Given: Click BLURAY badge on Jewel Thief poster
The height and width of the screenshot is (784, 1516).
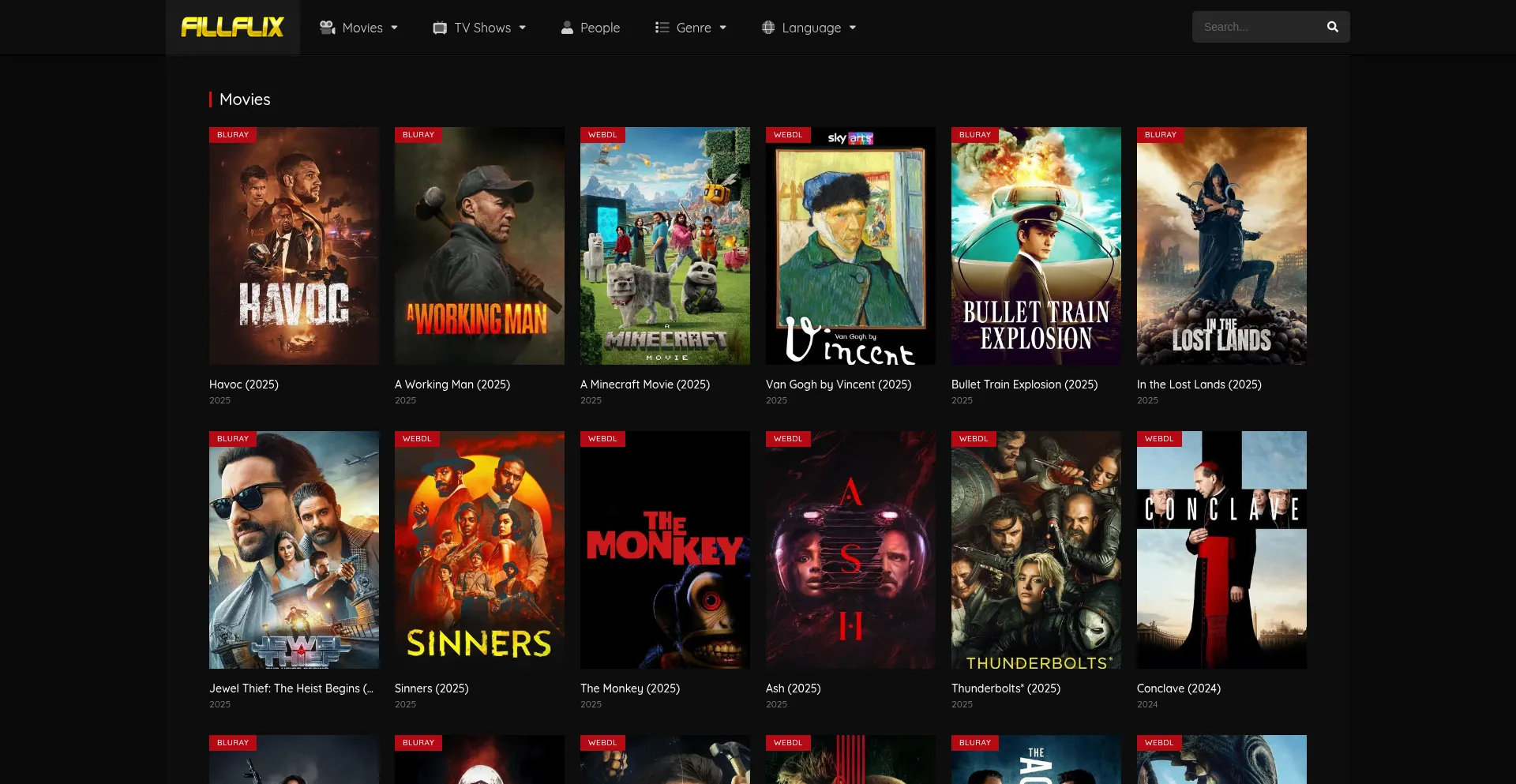Looking at the screenshot, I should 233,439.
